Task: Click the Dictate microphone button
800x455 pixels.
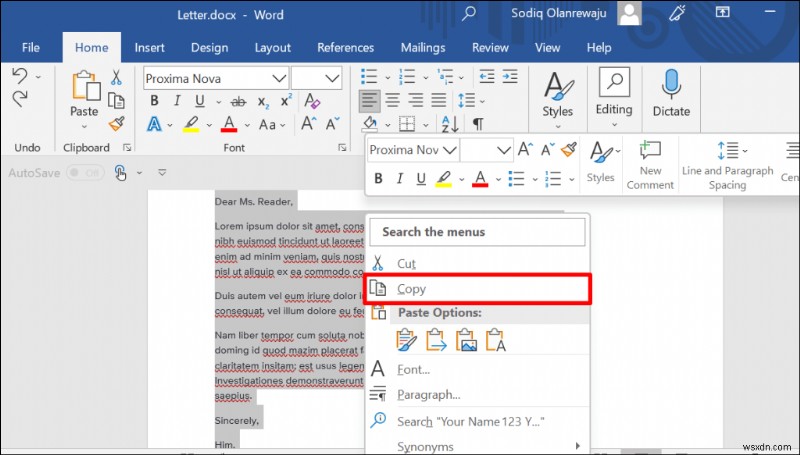Action: coord(671,94)
